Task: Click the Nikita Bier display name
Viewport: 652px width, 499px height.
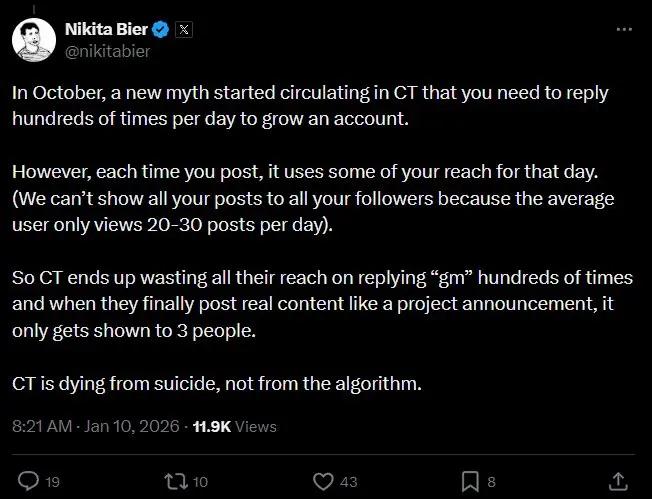Action: click(106, 29)
